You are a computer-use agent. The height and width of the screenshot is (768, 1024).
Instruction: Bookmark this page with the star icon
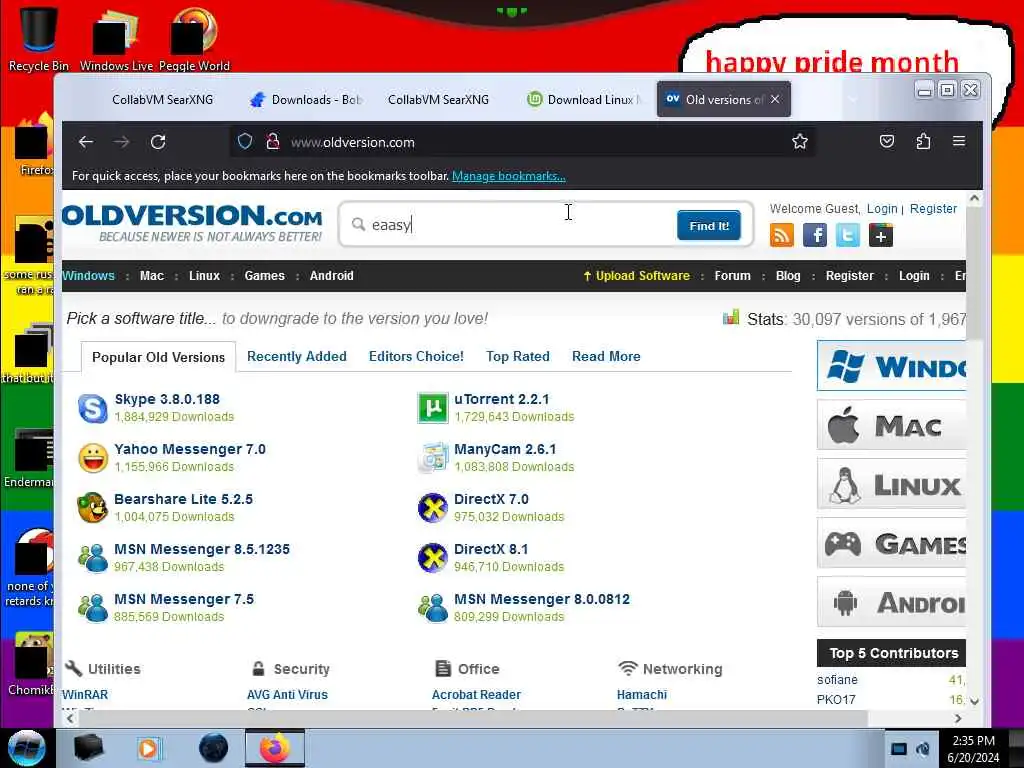(799, 141)
